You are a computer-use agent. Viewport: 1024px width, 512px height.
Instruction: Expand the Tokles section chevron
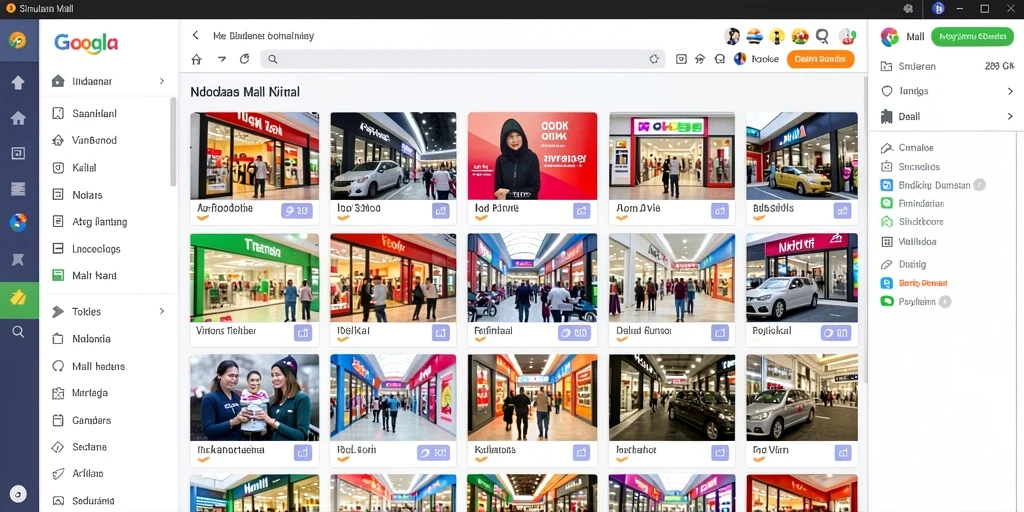[x=161, y=312]
